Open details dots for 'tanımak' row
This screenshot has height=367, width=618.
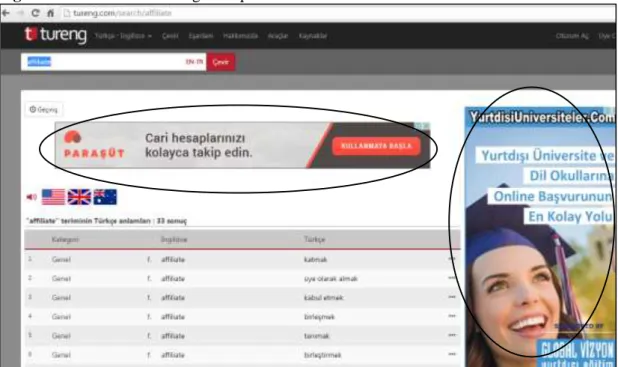point(452,335)
